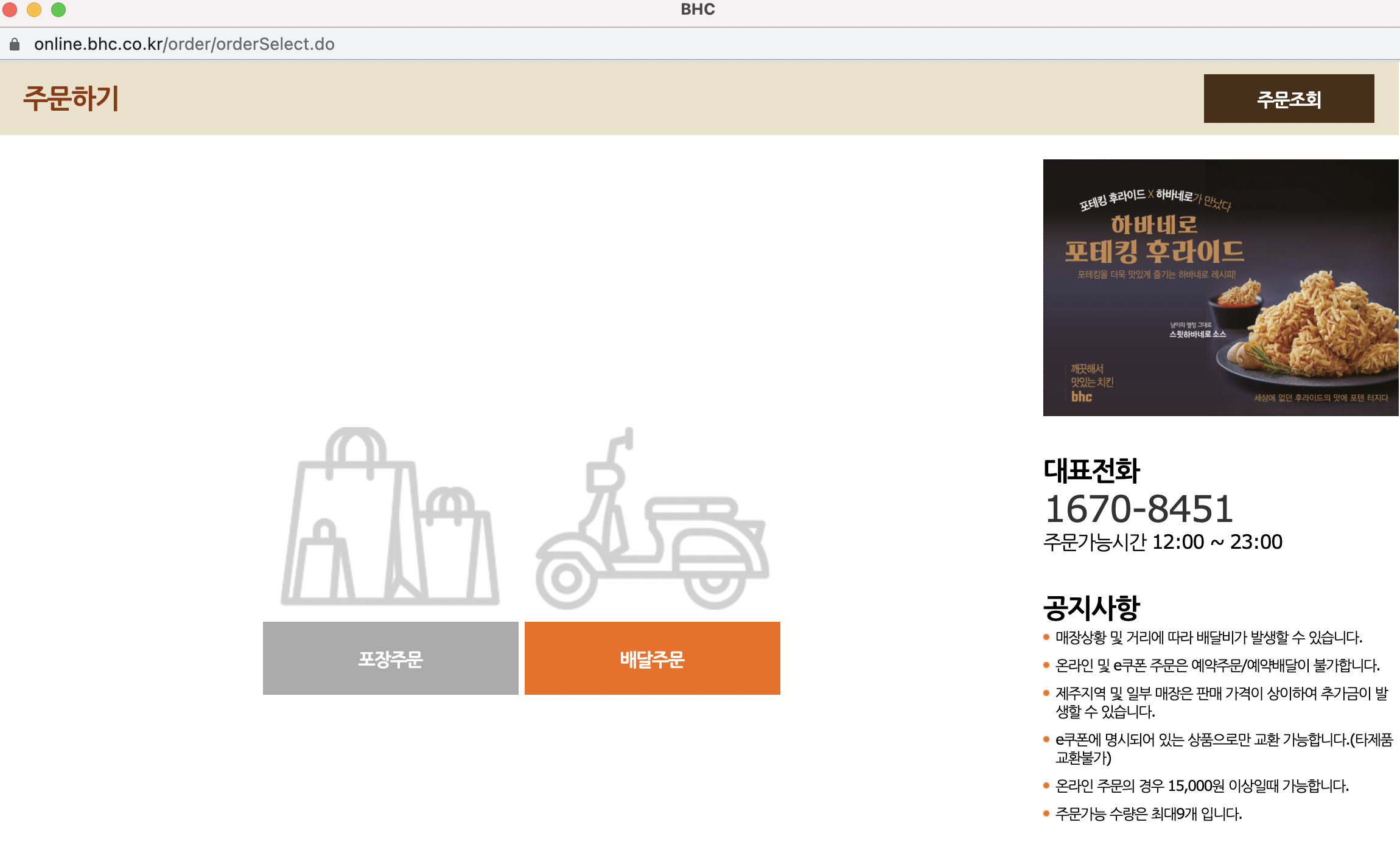Screen dimensions: 1400x842
Task: Click the lock icon in address bar
Action: click(x=15, y=44)
